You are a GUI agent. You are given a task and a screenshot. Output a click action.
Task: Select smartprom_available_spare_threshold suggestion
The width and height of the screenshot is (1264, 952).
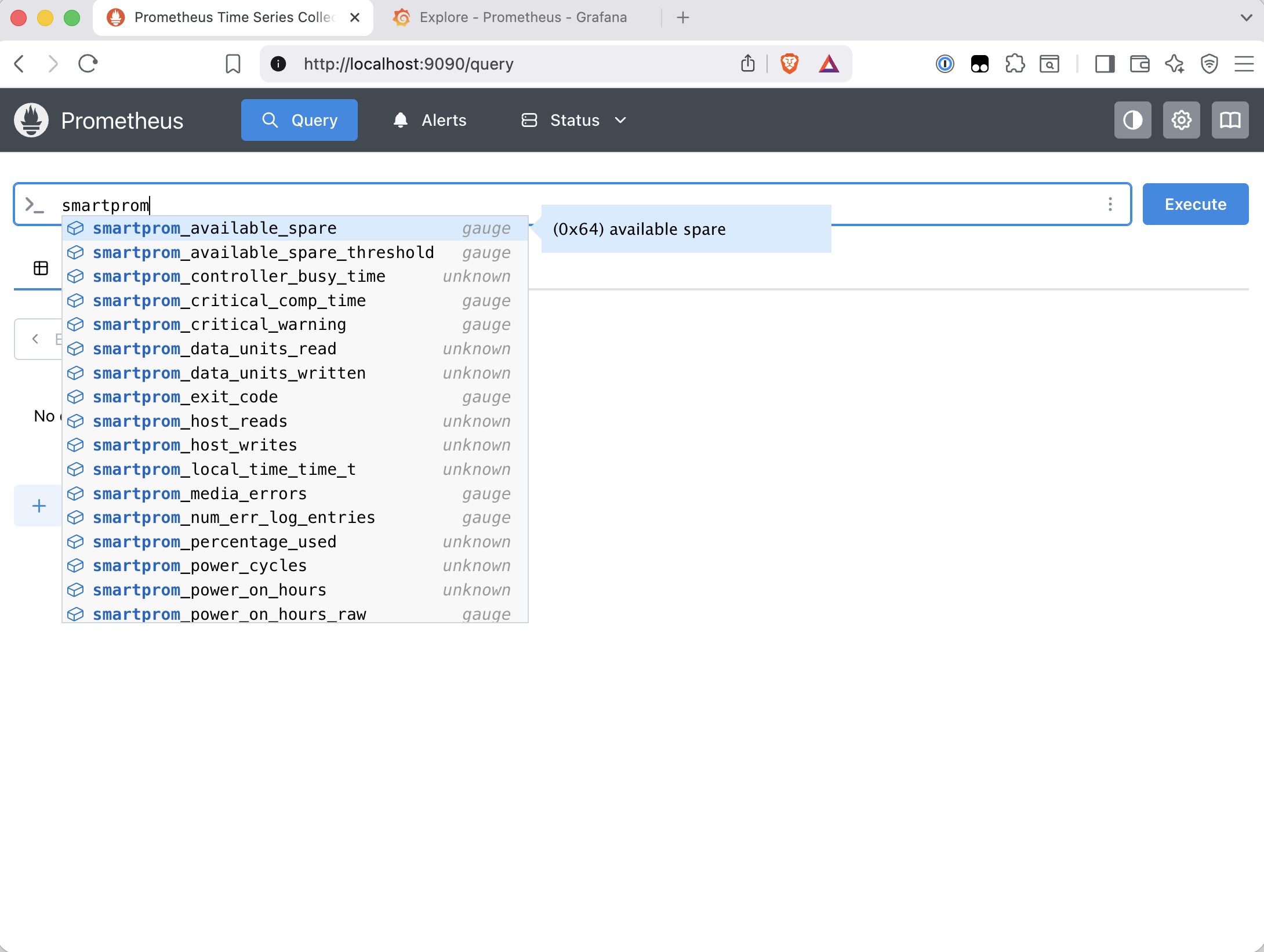pos(295,253)
